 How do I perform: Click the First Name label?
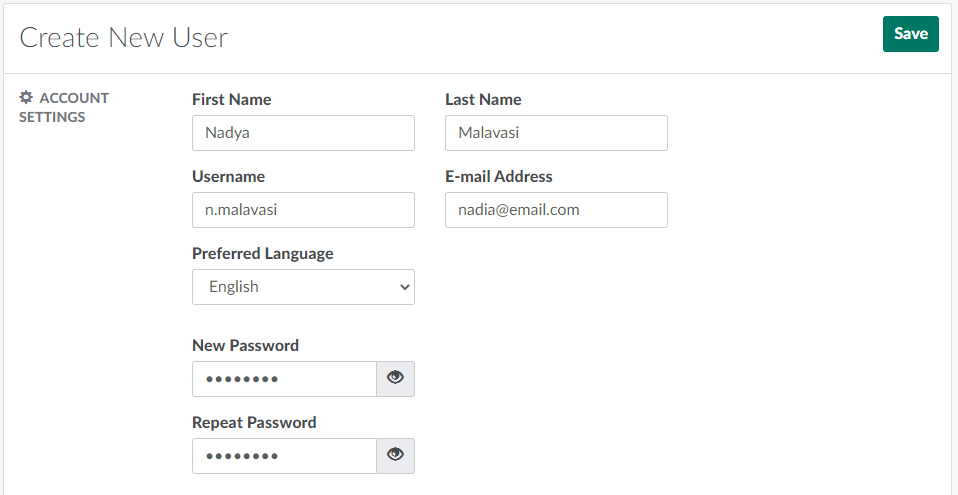coord(231,100)
